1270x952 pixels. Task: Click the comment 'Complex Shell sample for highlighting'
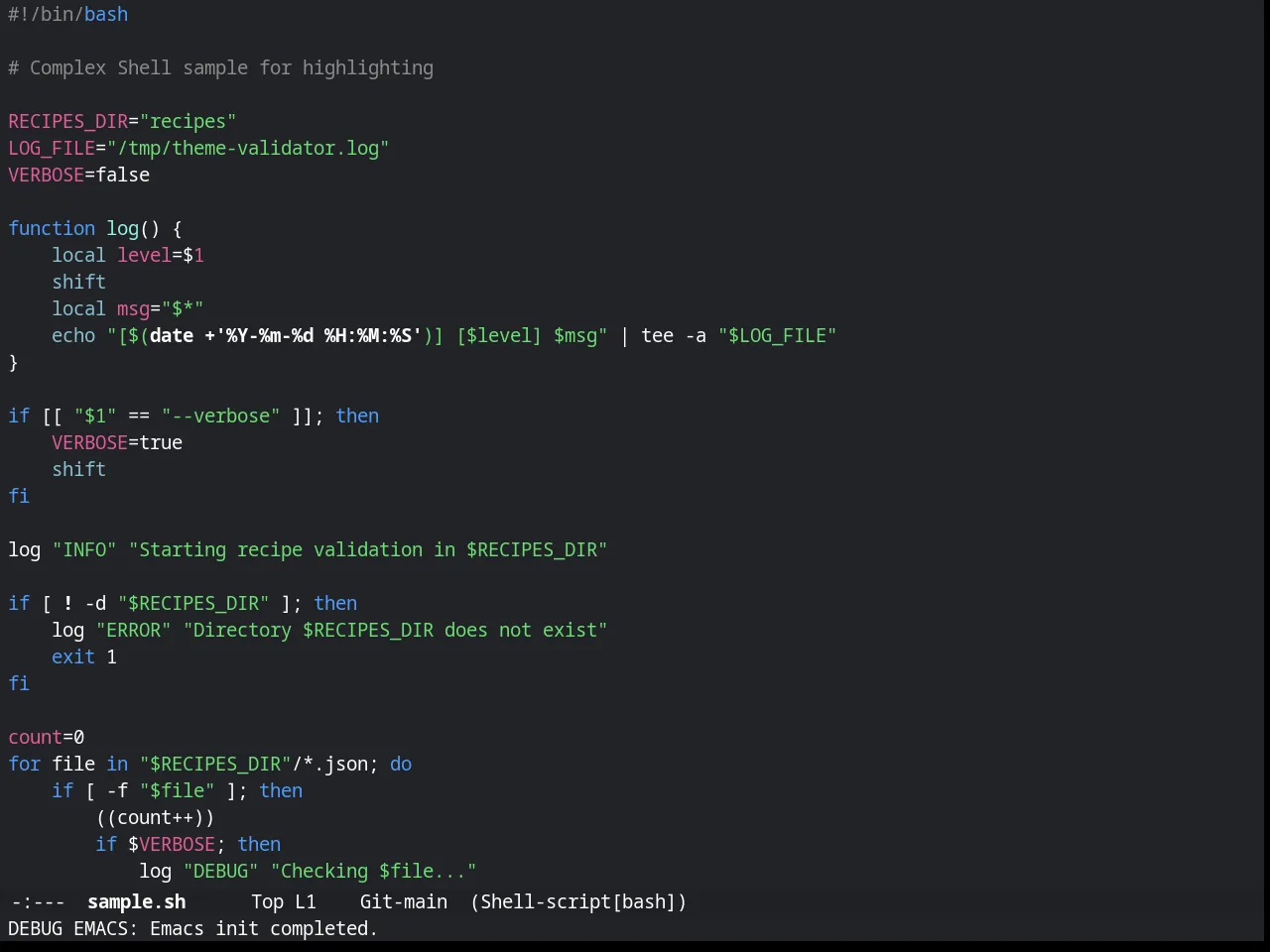click(x=231, y=67)
